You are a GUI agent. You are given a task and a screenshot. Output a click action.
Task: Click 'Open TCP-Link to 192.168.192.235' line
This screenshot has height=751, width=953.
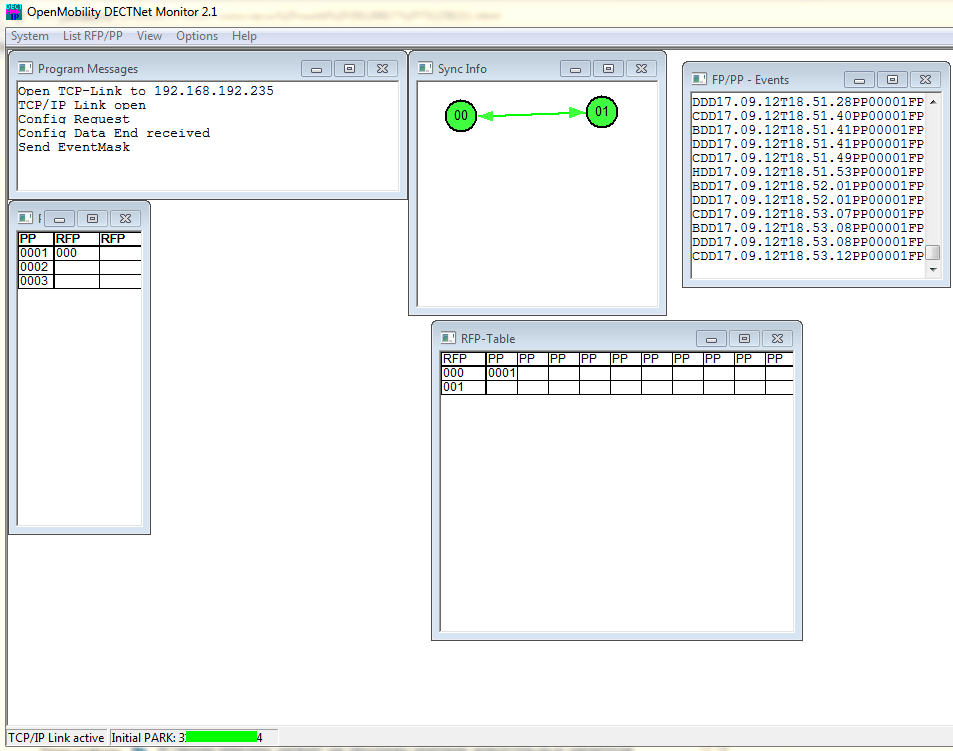pyautogui.click(x=146, y=91)
